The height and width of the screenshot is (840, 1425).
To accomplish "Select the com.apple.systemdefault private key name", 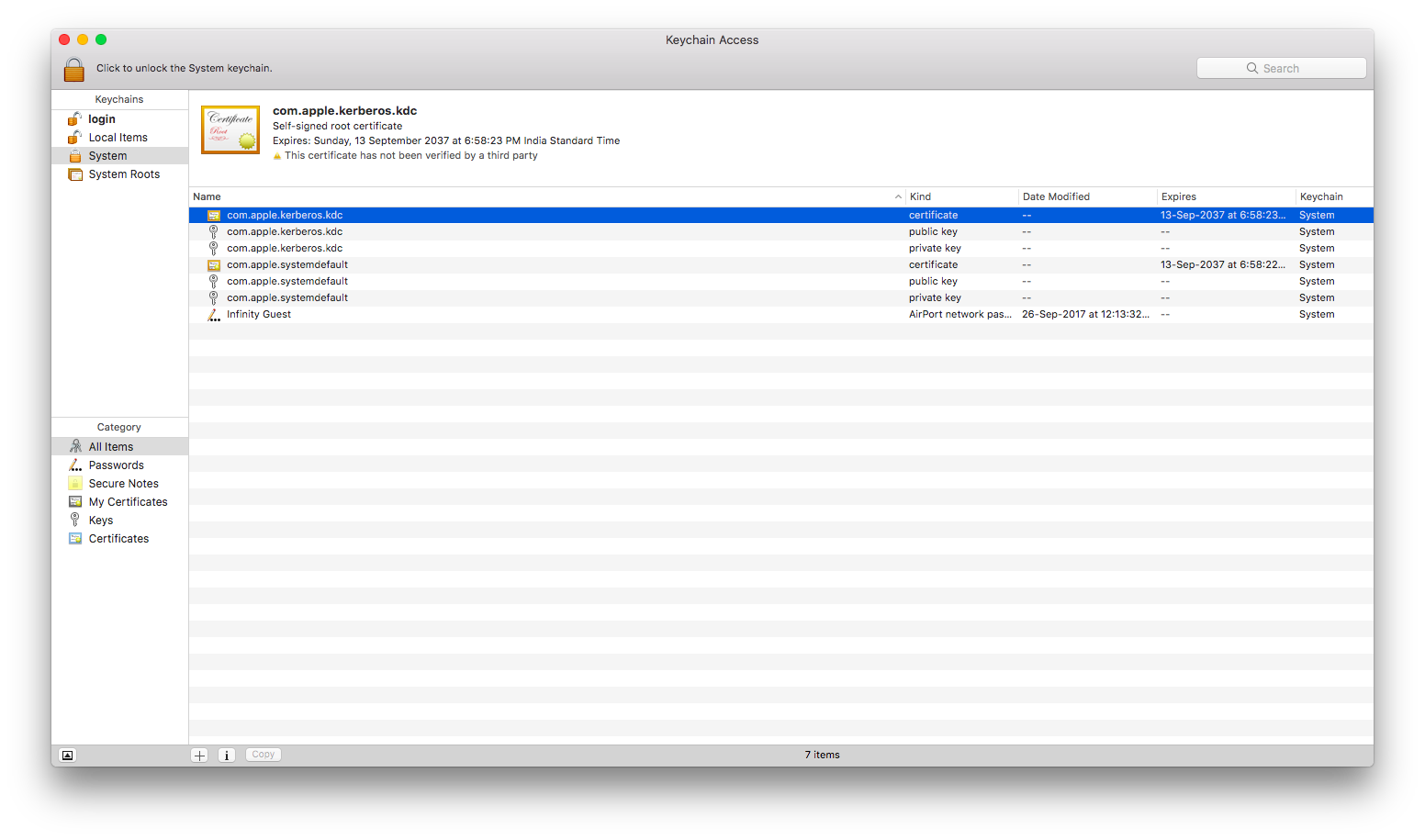I will pos(287,298).
